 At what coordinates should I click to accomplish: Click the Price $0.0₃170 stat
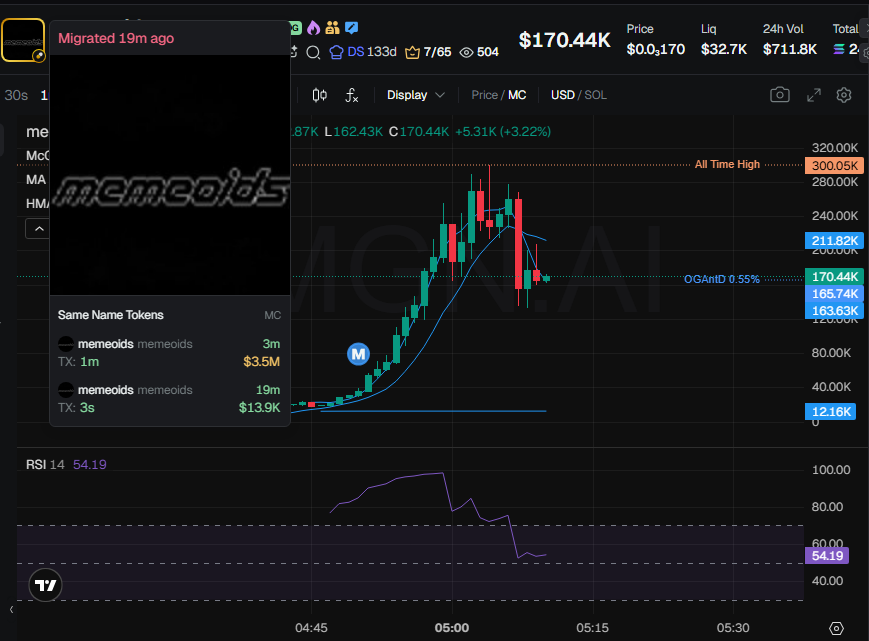click(656, 40)
